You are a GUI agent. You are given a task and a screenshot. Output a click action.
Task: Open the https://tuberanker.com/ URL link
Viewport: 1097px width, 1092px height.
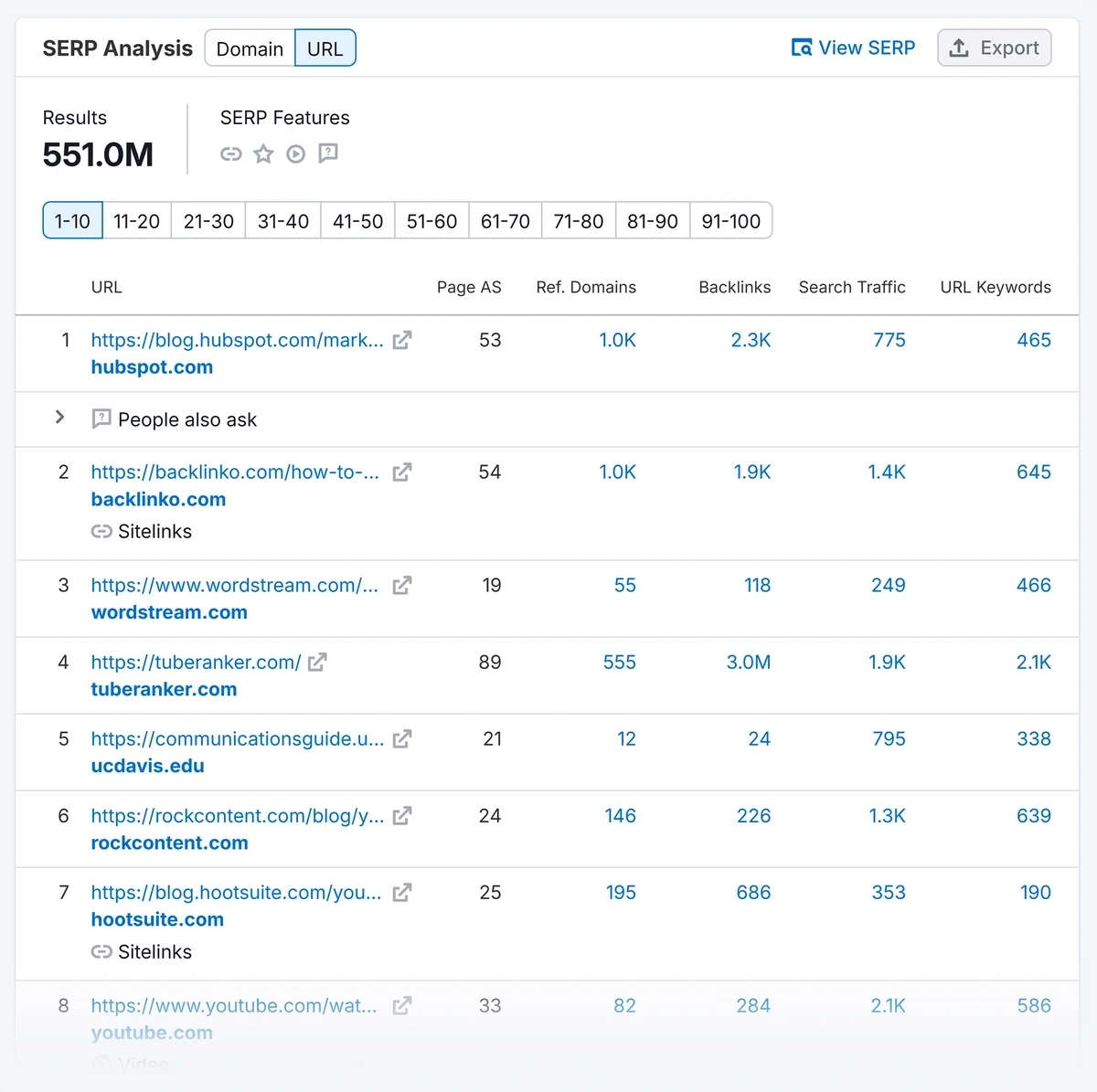(x=196, y=663)
